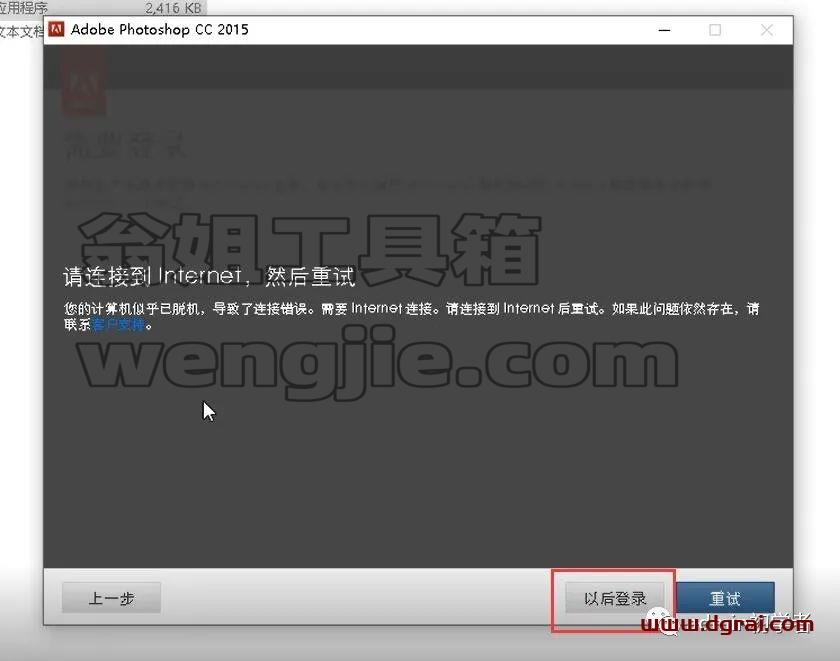Image resolution: width=840 pixels, height=661 pixels.
Task: Click the offline error description paragraph
Action: pos(411,316)
